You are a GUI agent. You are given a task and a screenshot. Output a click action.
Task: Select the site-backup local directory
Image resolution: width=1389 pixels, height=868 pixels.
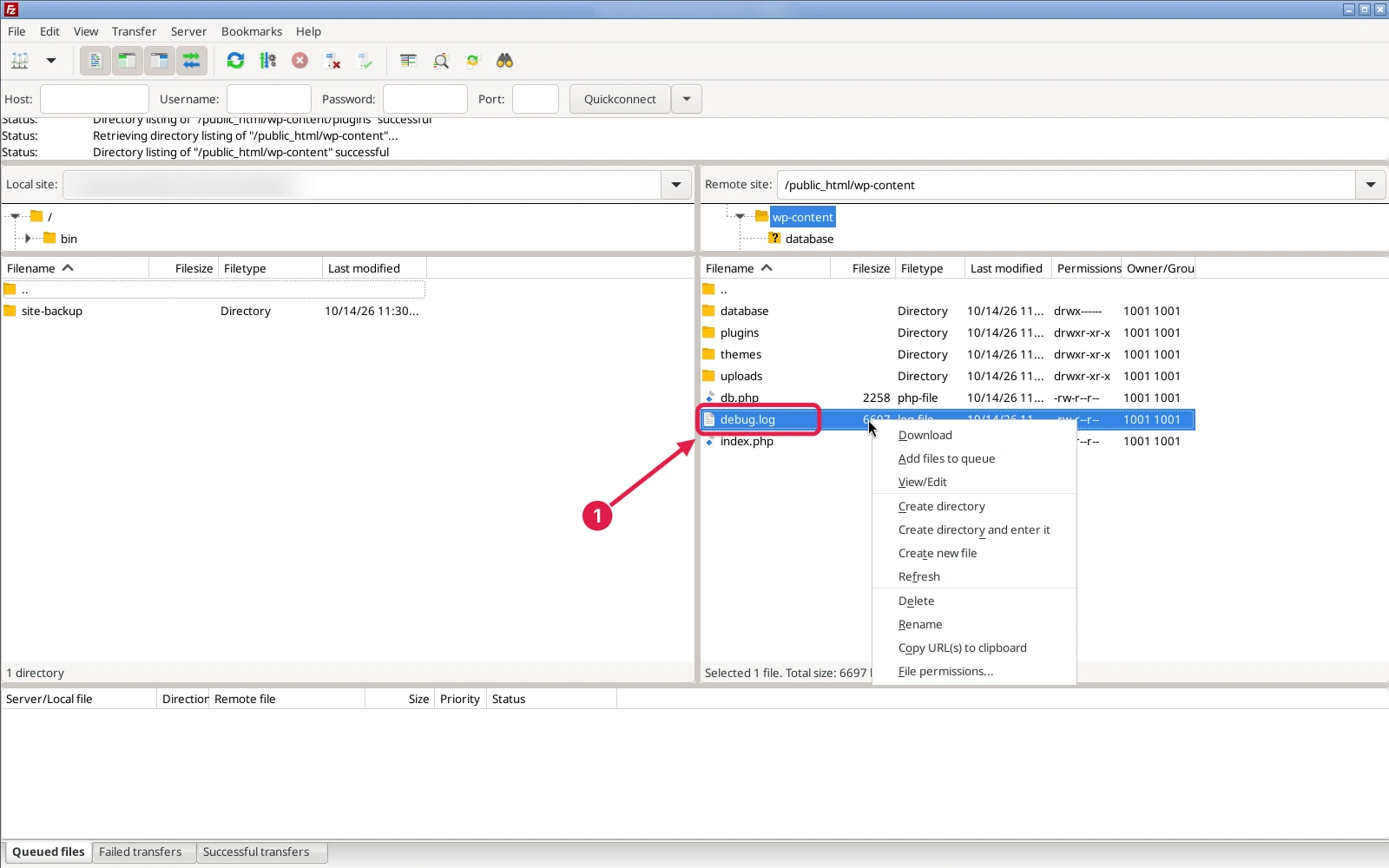tap(52, 311)
